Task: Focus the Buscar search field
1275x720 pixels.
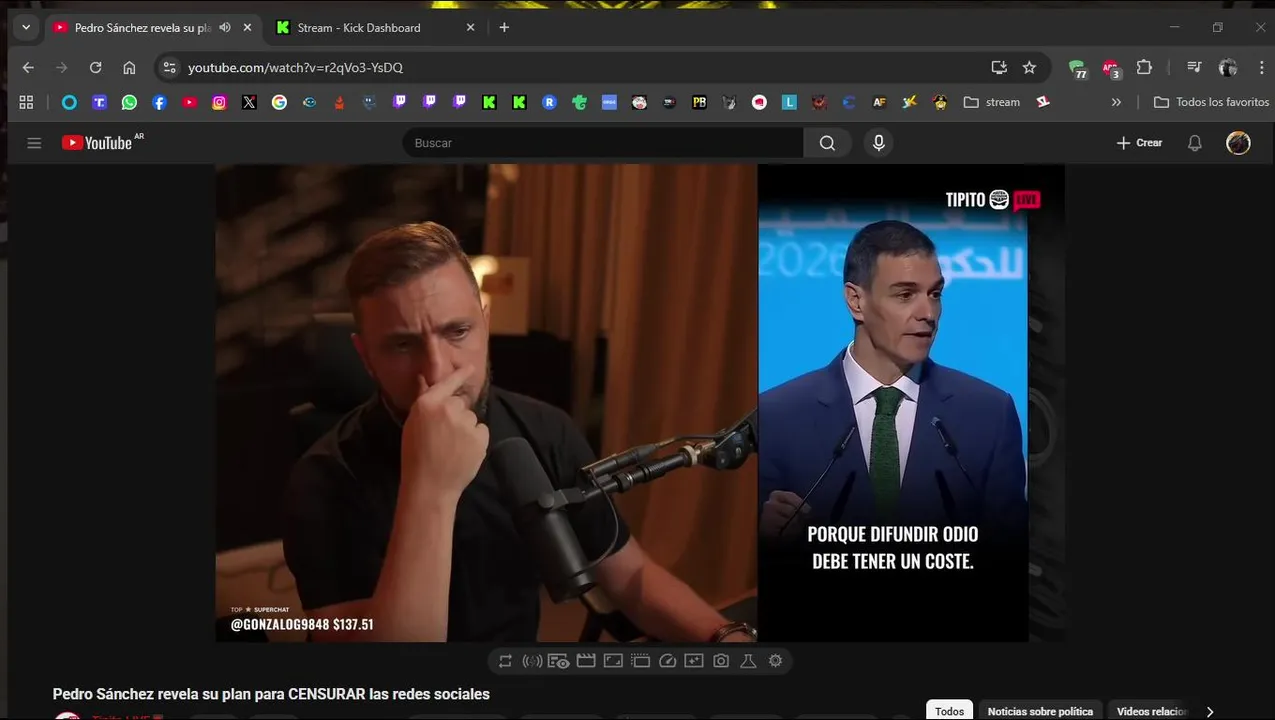Action: point(603,143)
